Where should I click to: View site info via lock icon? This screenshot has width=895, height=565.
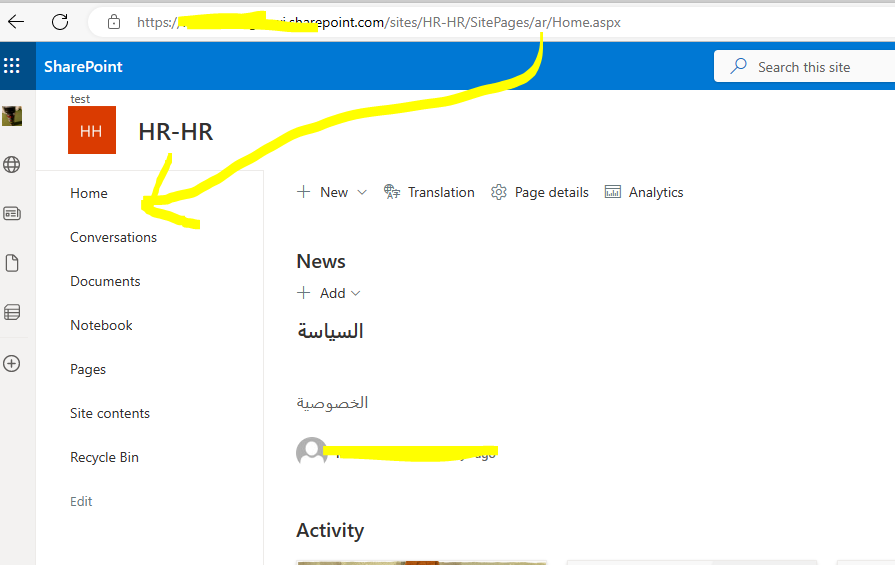click(114, 22)
